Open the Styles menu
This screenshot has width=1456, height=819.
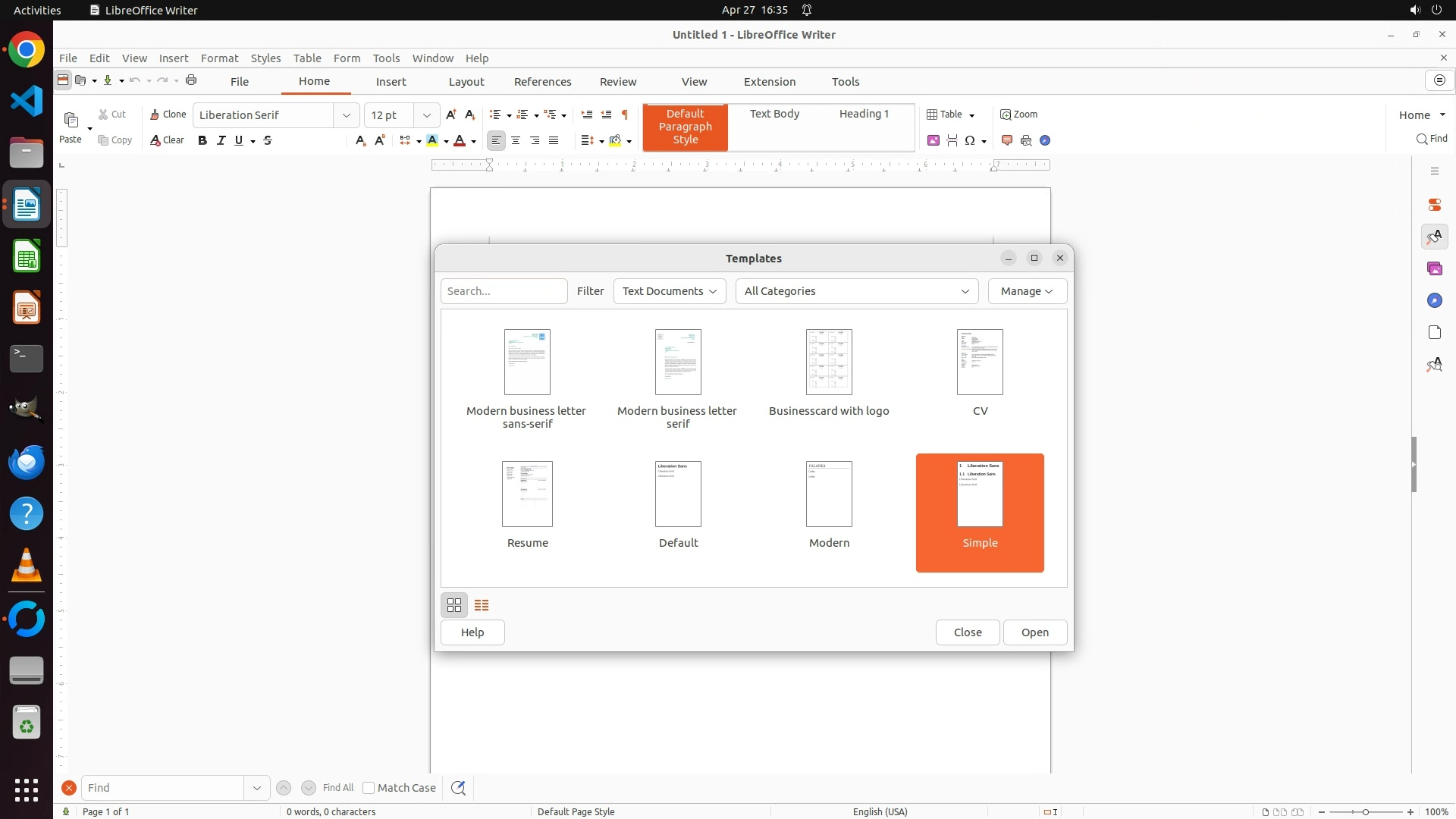265,58
